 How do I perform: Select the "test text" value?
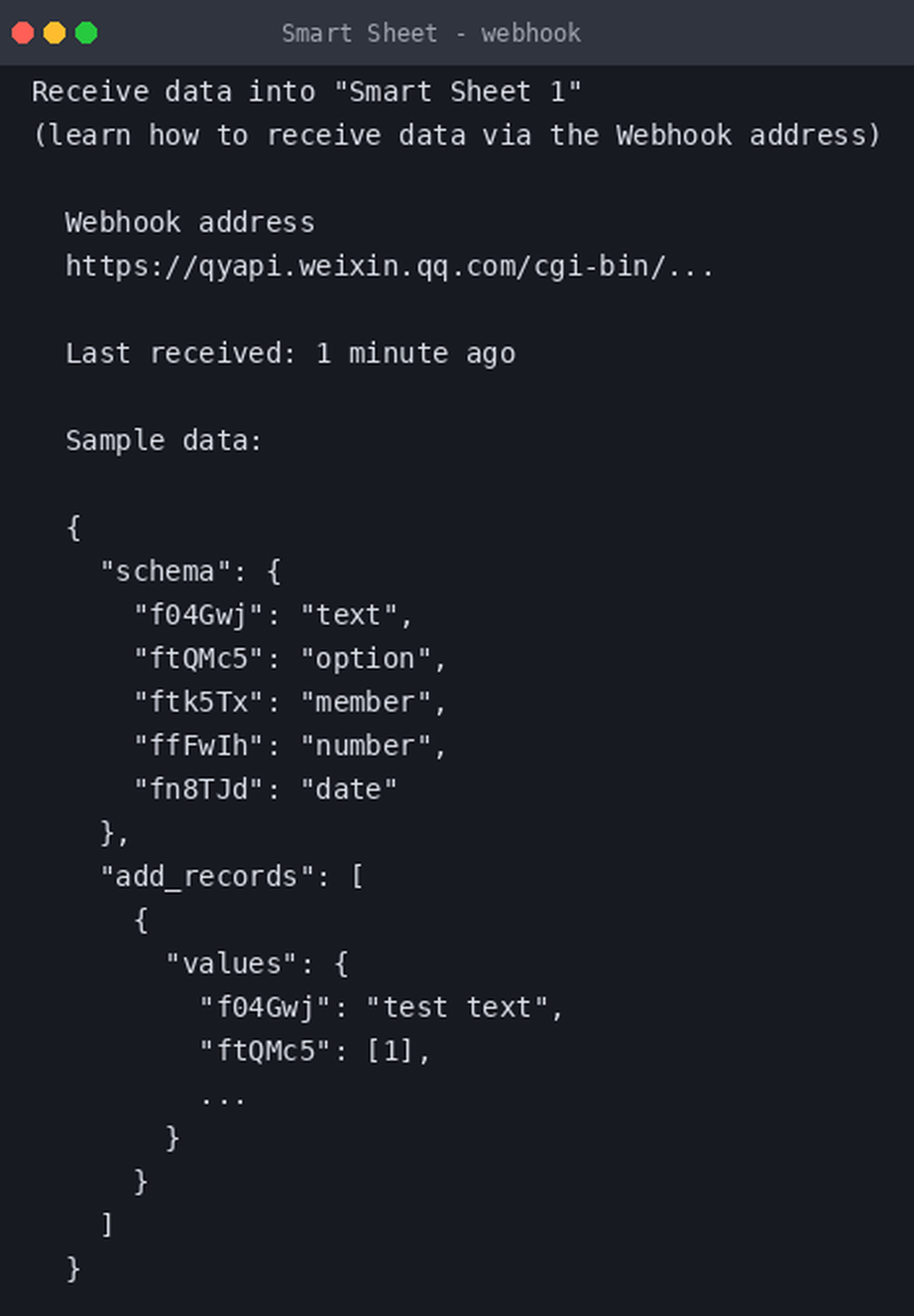457,1007
